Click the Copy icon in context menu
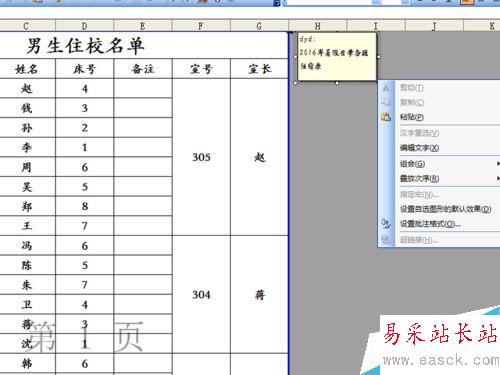 point(386,102)
